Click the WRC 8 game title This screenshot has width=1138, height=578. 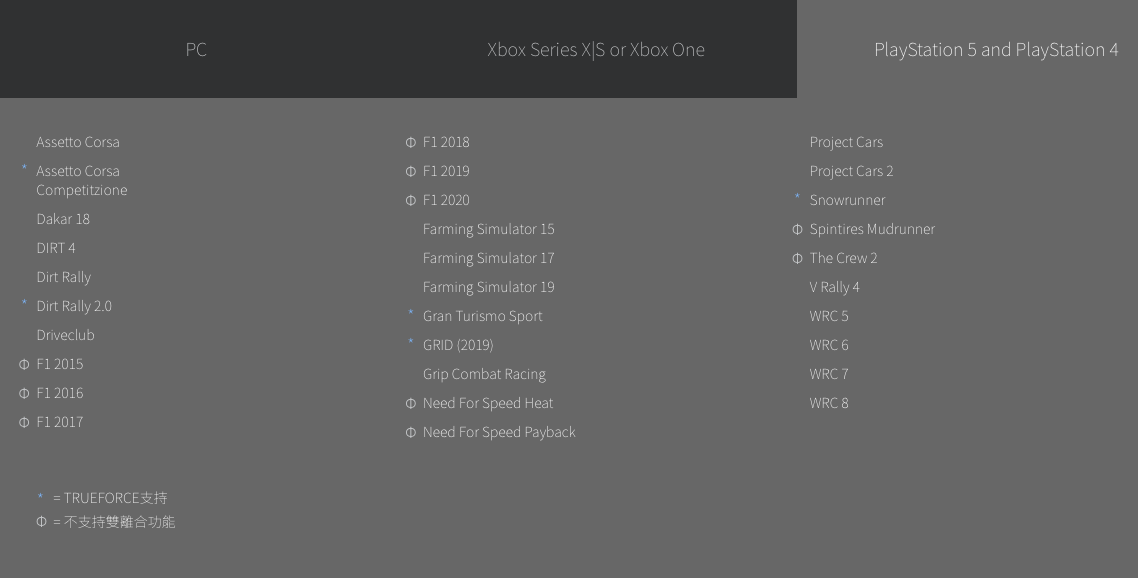coord(829,403)
